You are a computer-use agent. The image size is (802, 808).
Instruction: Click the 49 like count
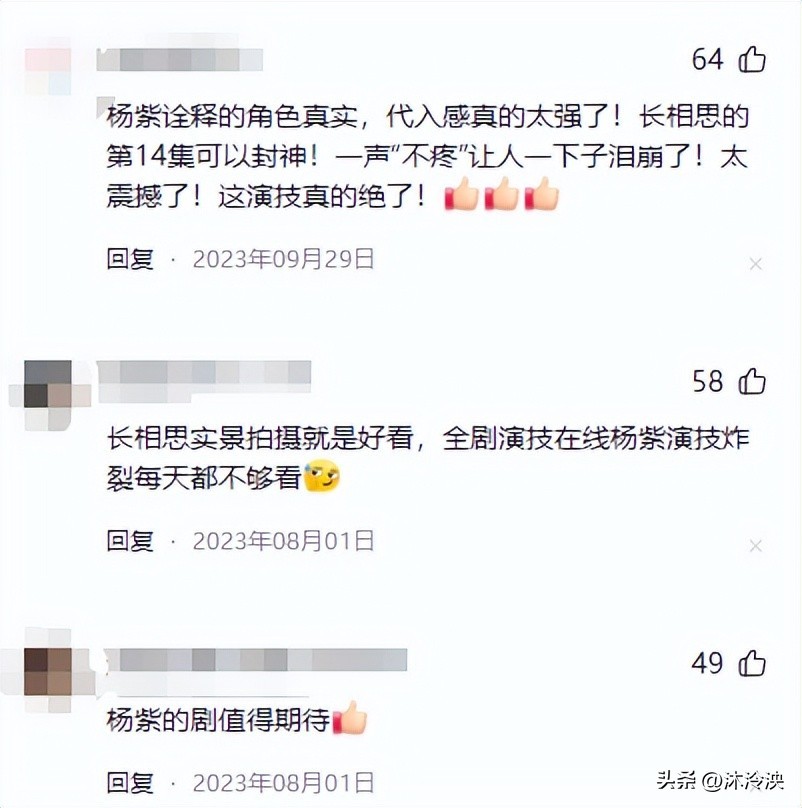(x=708, y=663)
